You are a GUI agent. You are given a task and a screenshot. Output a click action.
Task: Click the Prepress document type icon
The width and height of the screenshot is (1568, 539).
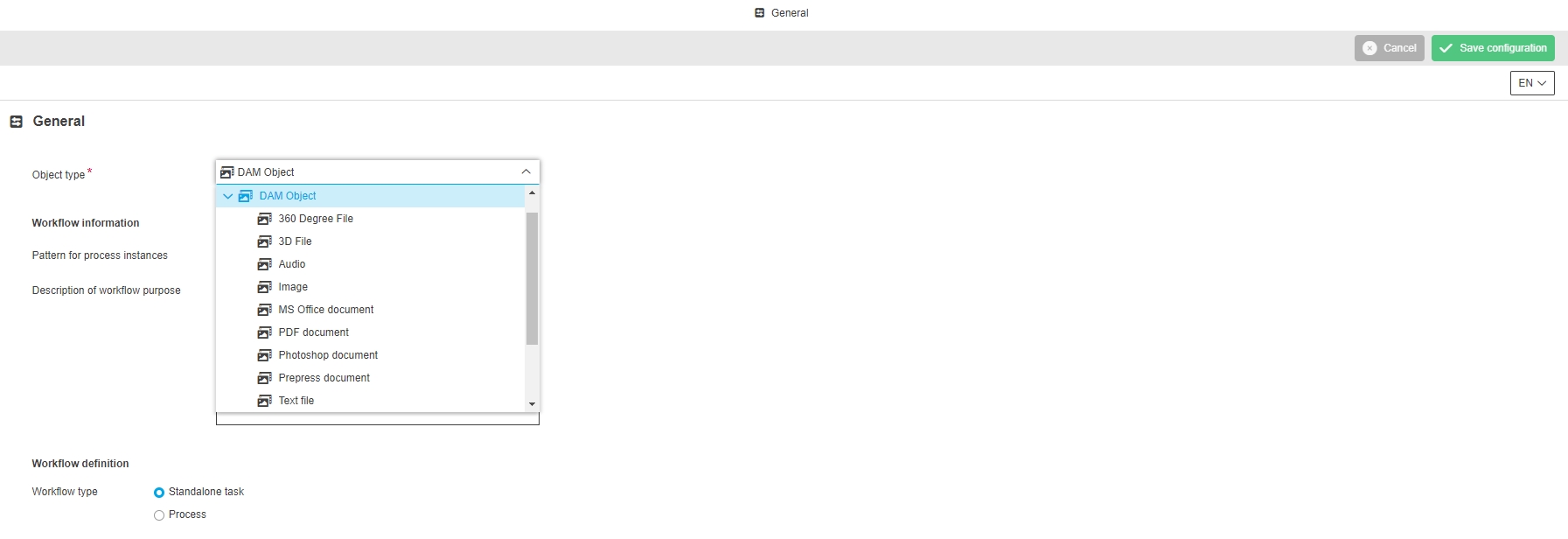click(x=264, y=378)
